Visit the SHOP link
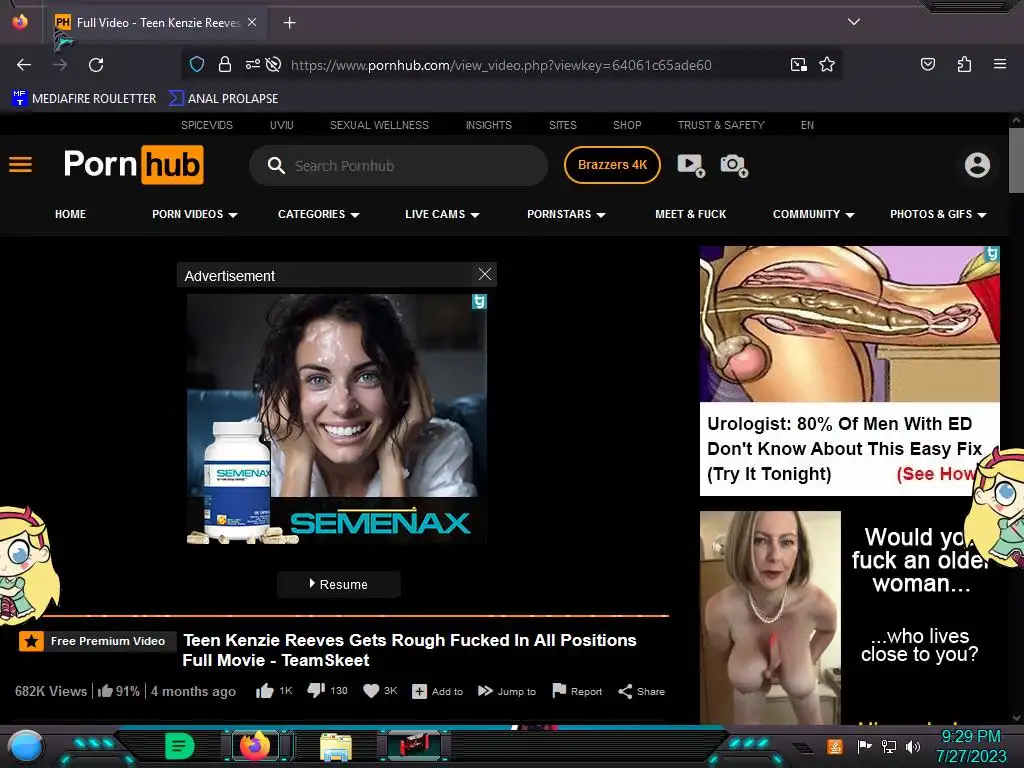 627,125
